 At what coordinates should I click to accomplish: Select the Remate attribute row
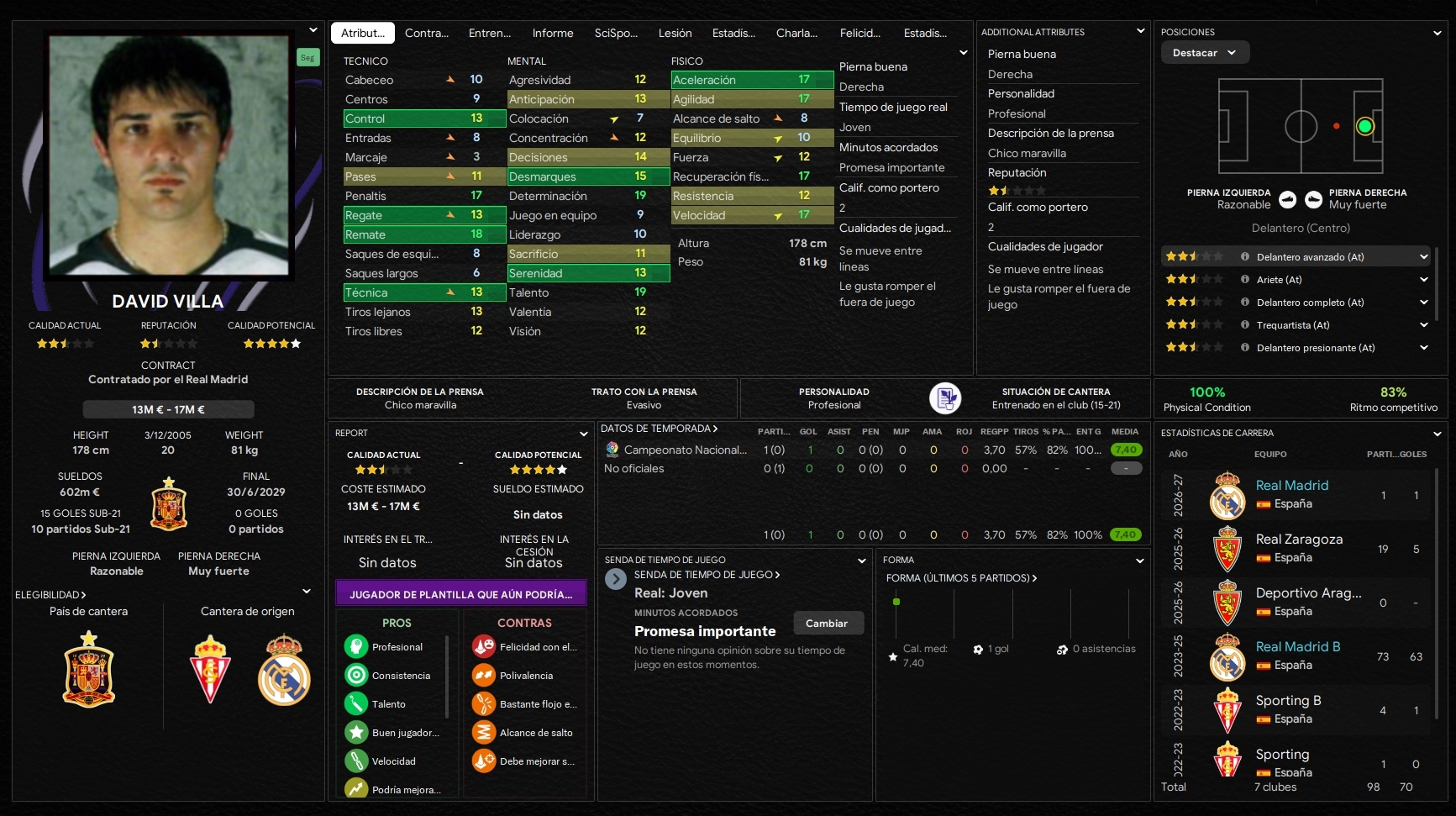pos(424,234)
